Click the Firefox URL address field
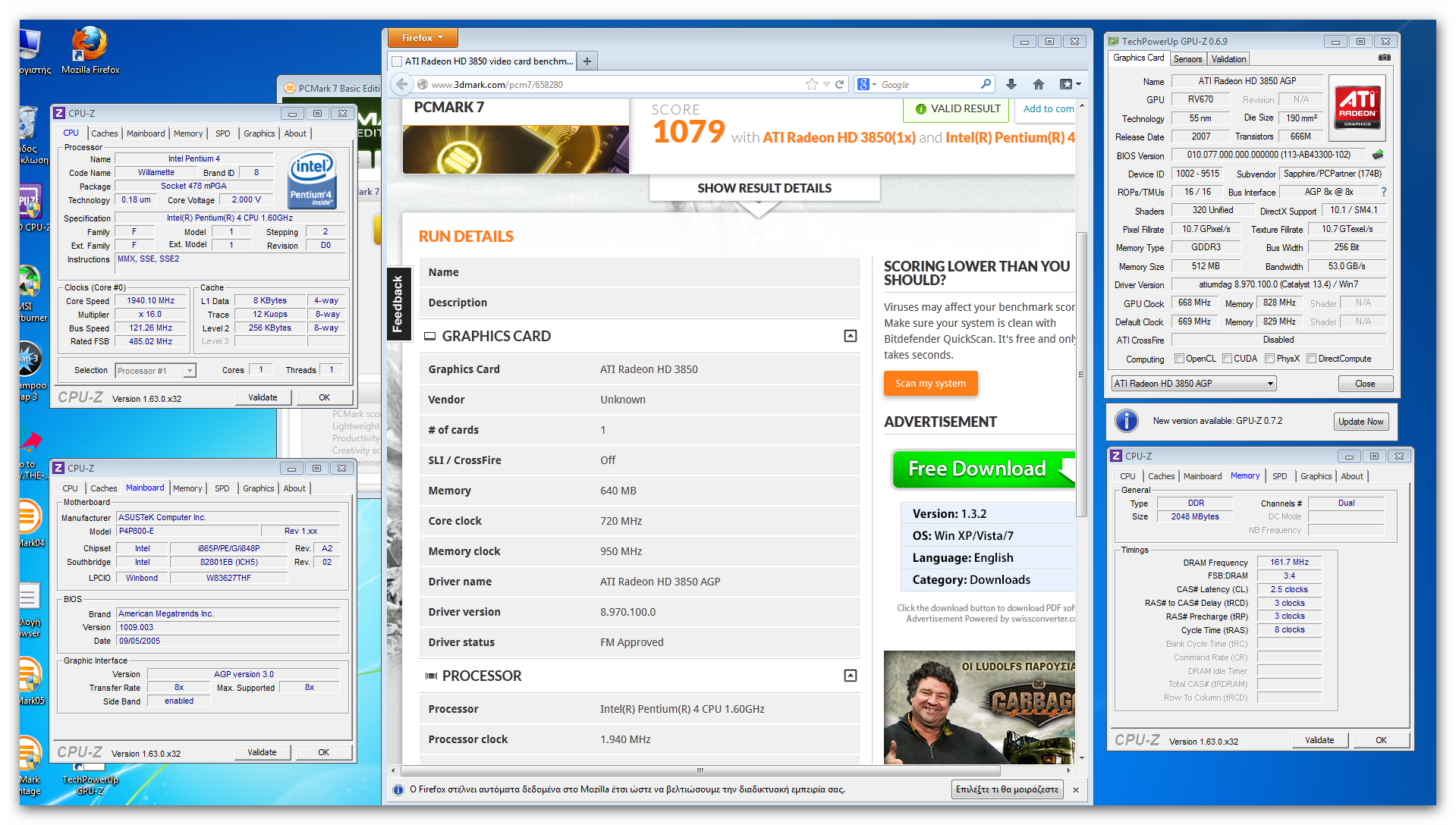1456x825 pixels. 615,85
